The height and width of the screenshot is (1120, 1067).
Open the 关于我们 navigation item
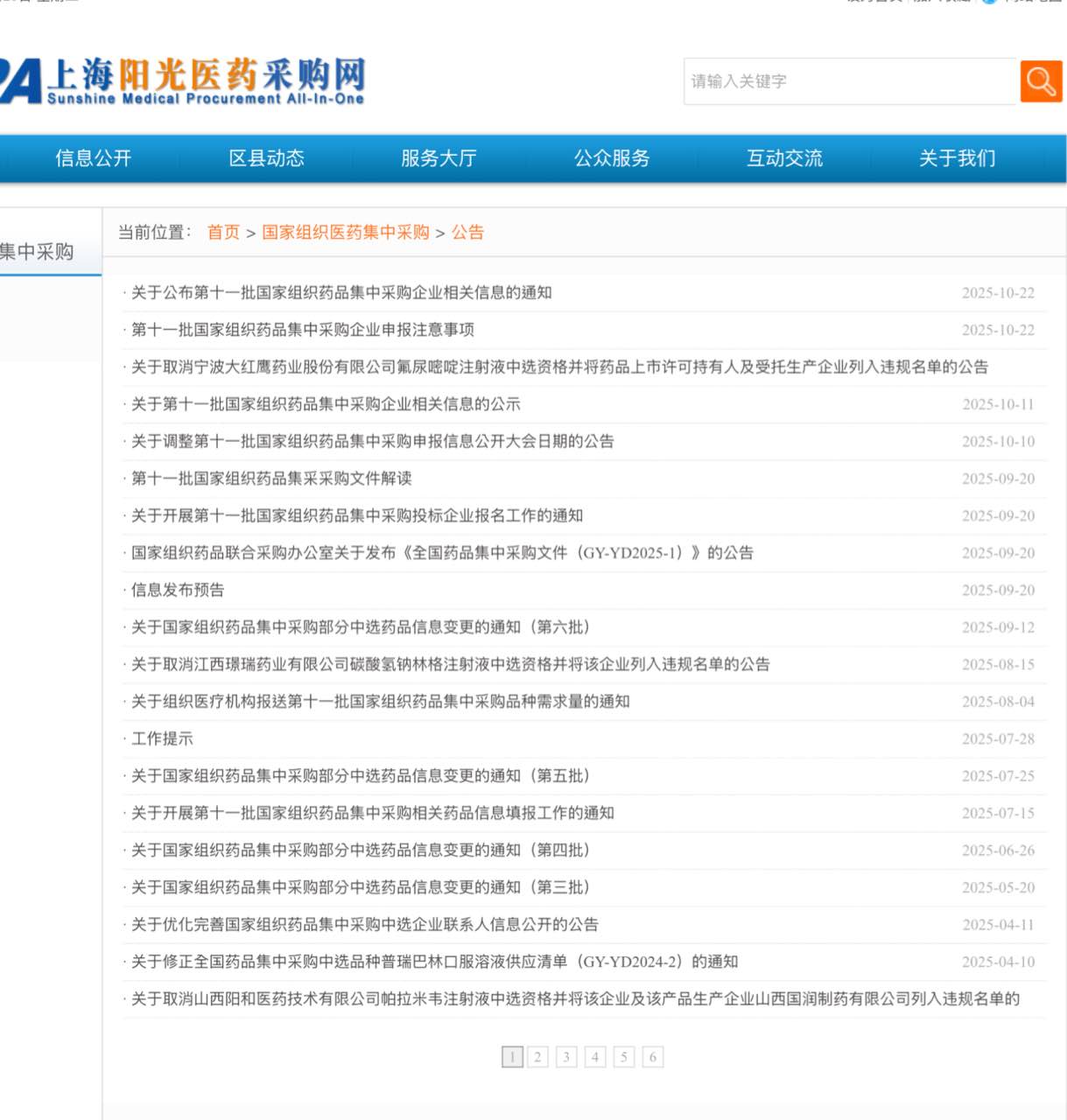[x=957, y=158]
